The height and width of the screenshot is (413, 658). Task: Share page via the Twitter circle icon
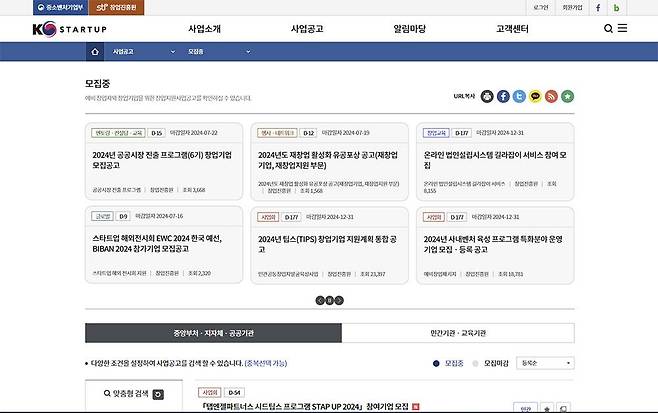[519, 97]
